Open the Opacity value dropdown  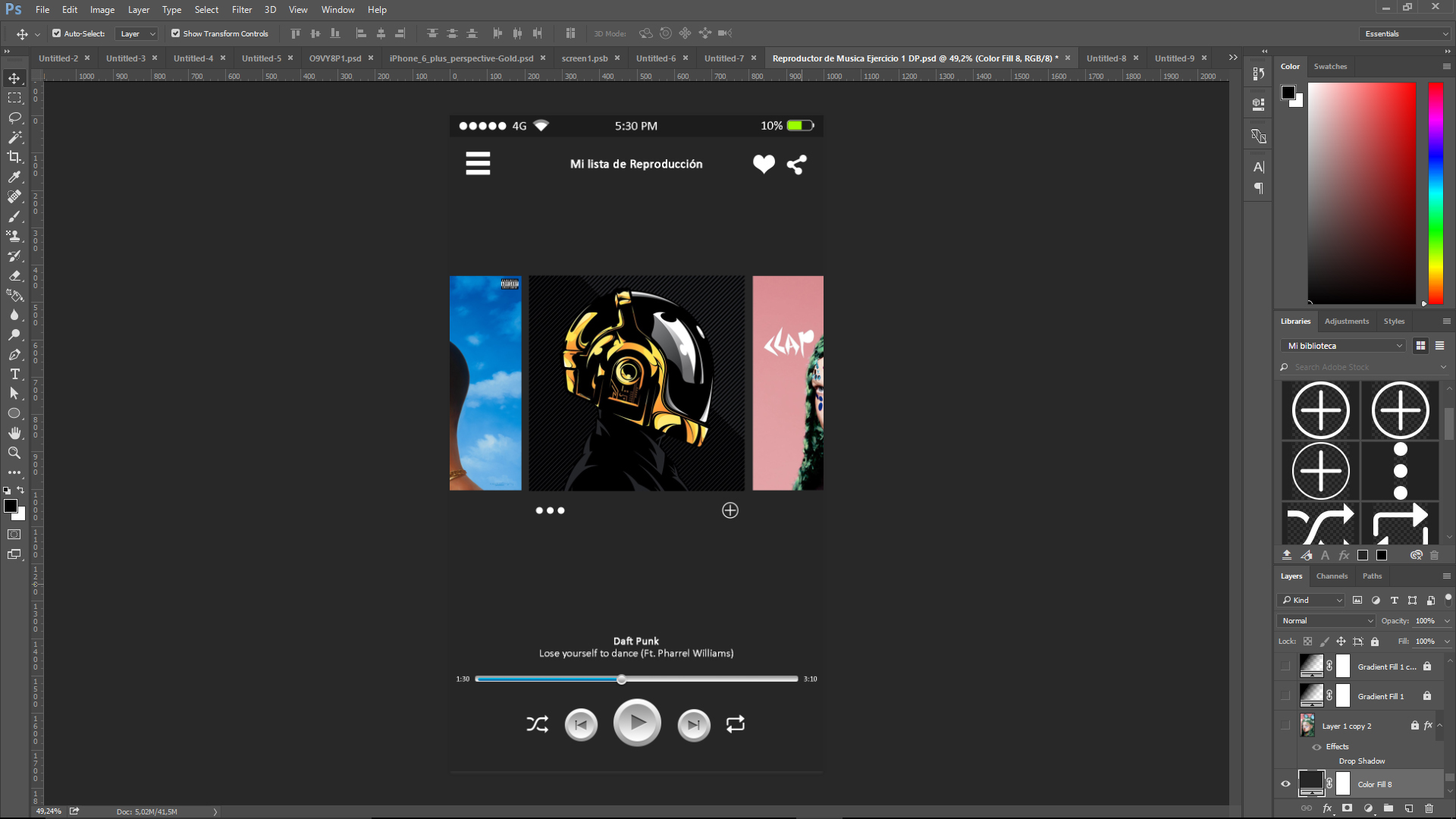click(1447, 621)
